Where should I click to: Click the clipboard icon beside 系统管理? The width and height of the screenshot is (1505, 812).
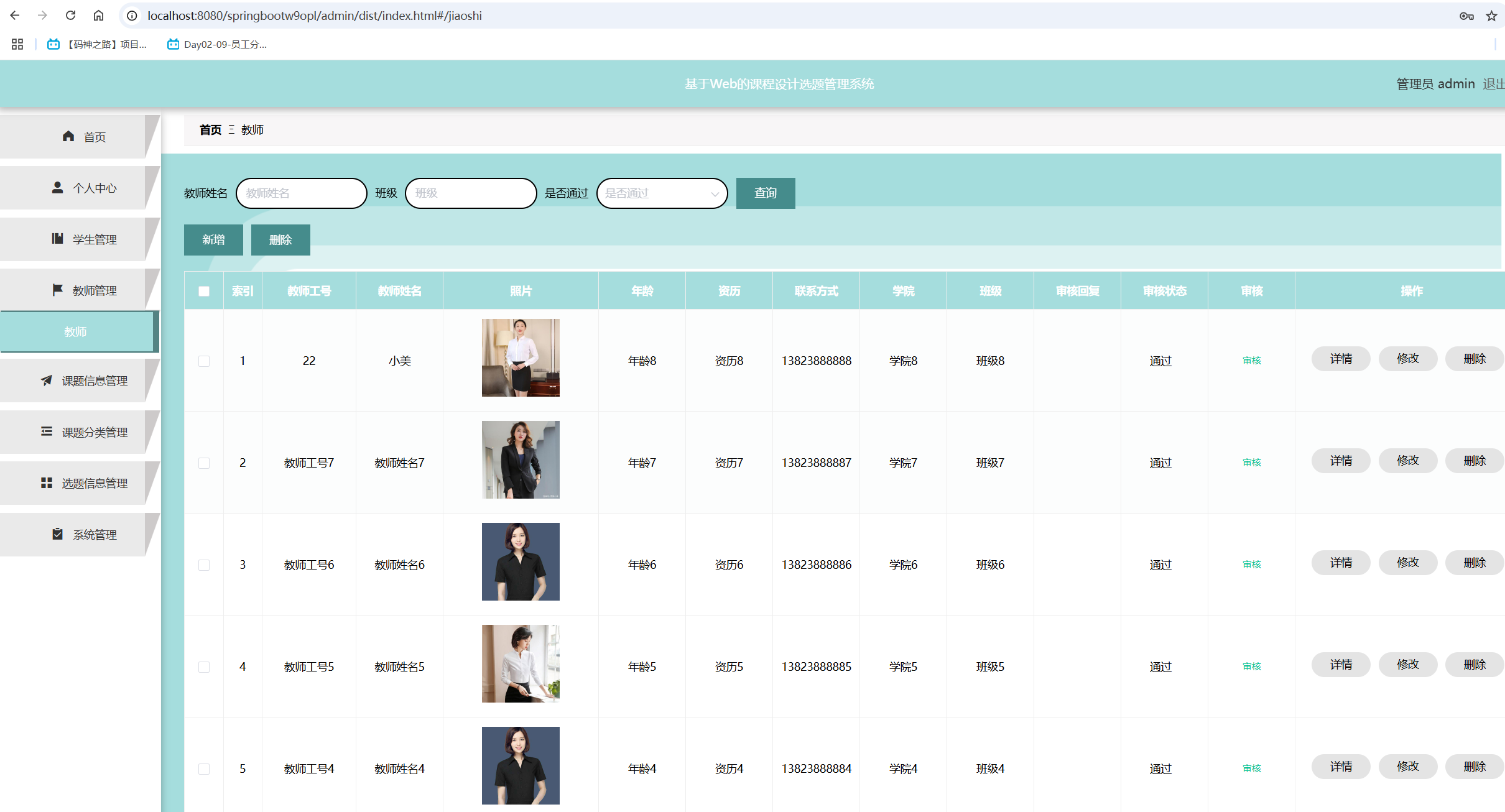tap(57, 534)
